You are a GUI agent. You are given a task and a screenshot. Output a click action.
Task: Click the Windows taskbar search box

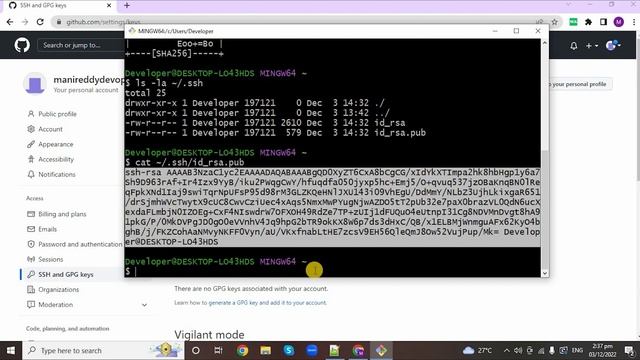[103, 350]
